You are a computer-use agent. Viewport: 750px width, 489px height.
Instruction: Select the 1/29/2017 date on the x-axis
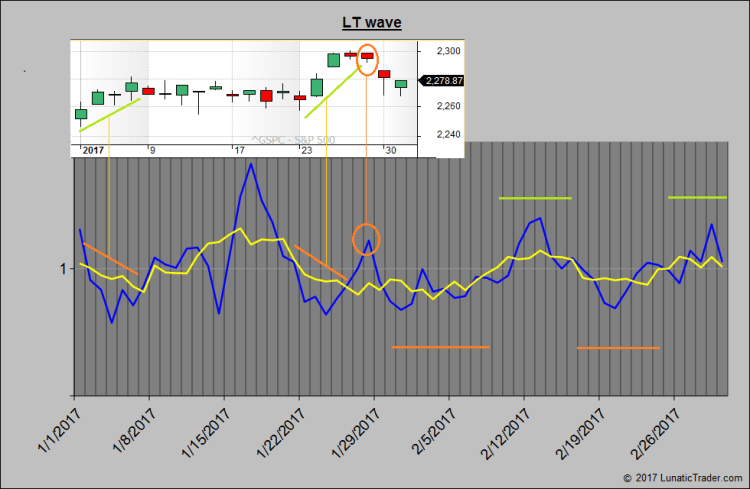352,426
